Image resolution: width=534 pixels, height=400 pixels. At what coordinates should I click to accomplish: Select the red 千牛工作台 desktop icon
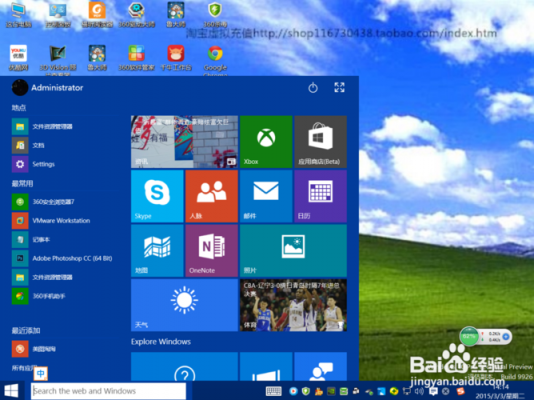click(x=176, y=58)
